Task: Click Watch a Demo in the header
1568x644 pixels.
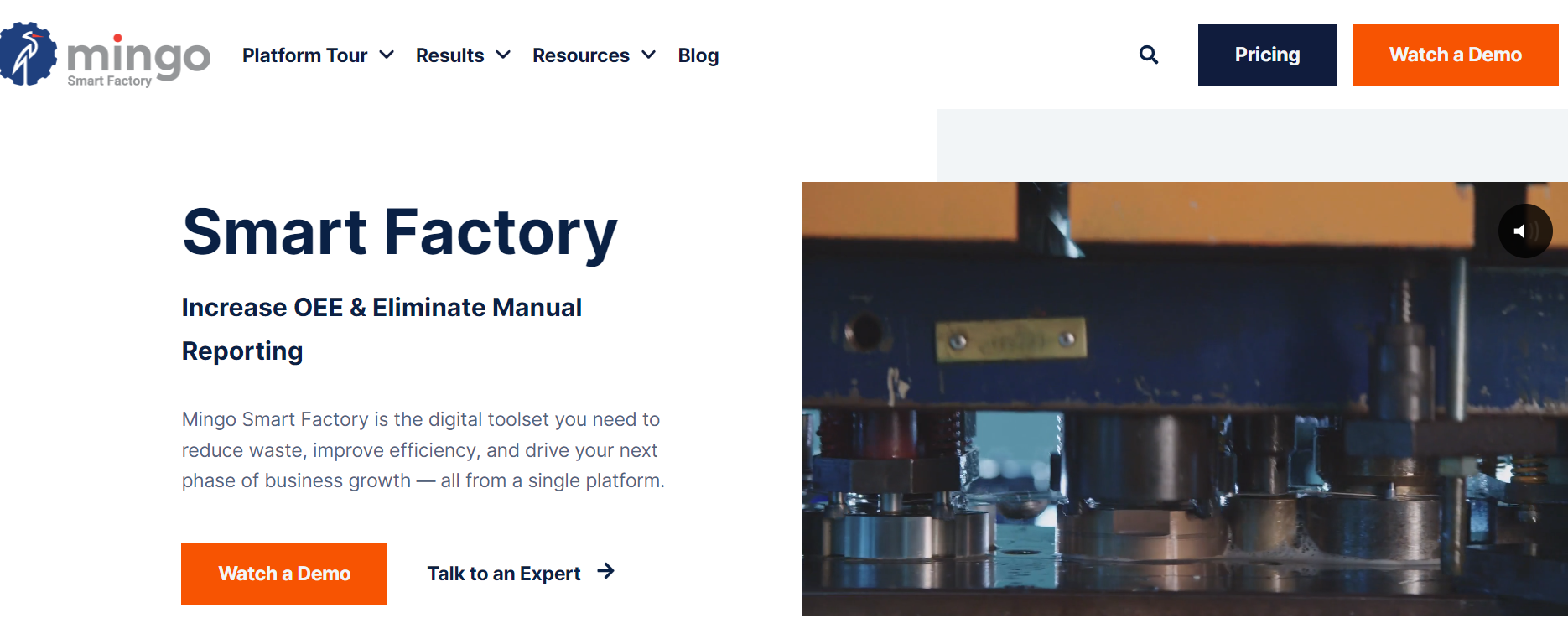Action: (1455, 55)
